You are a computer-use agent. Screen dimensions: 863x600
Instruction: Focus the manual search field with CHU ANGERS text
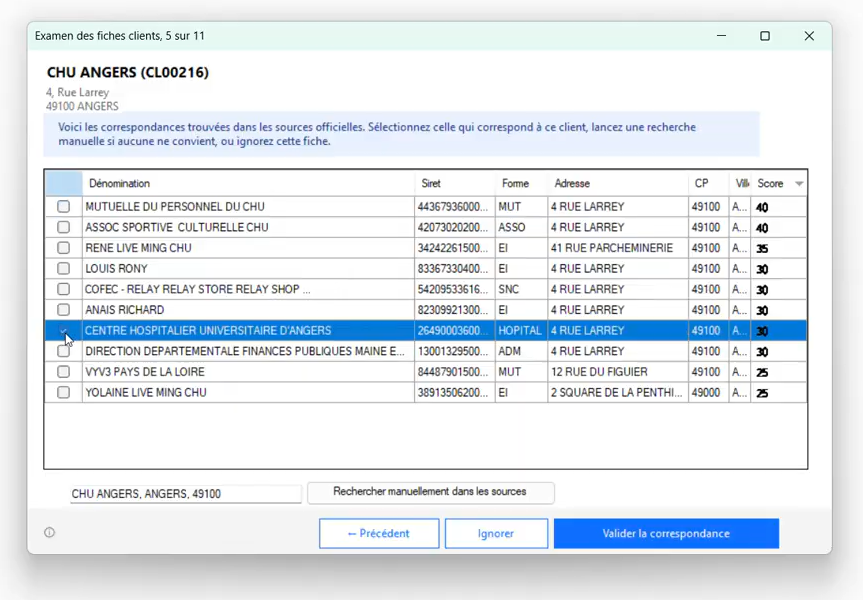[x=186, y=493]
